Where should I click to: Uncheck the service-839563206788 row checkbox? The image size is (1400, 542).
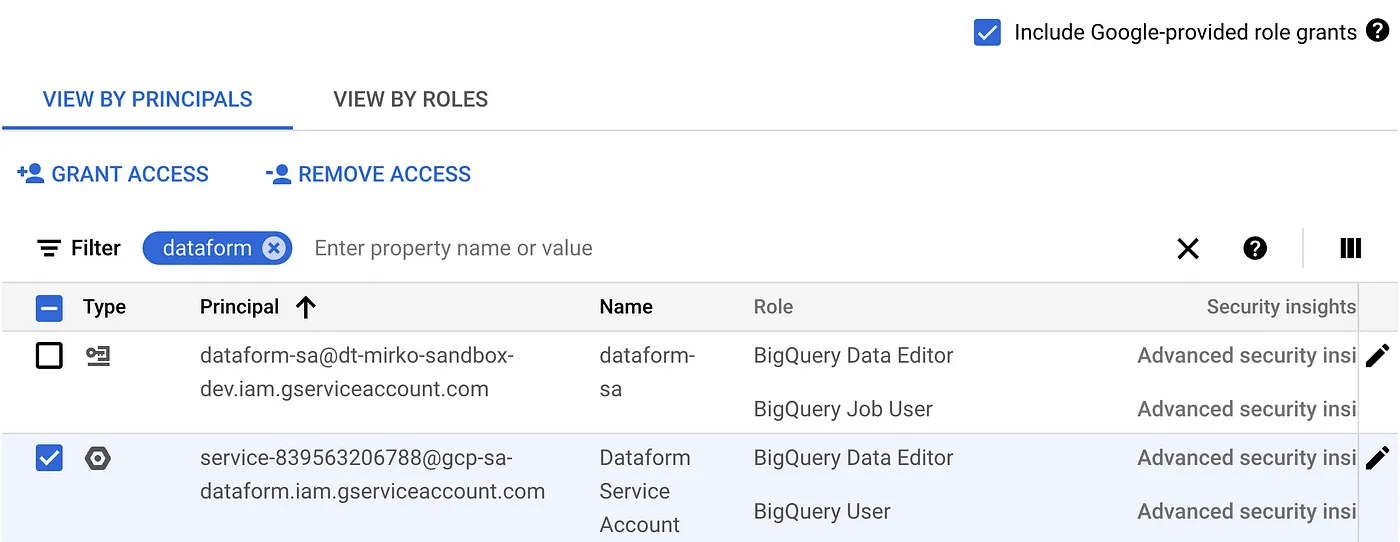[49, 458]
